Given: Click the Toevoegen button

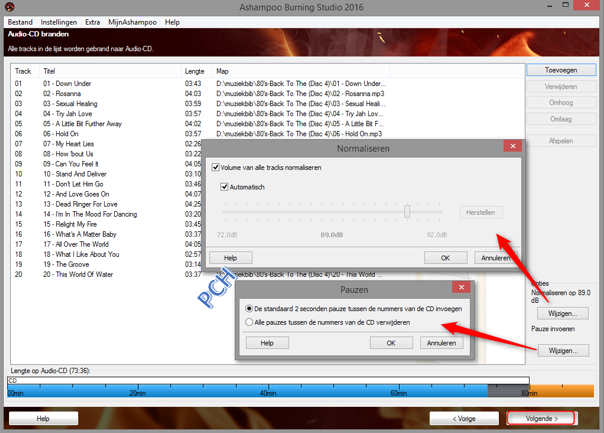Looking at the screenshot, I should point(561,70).
